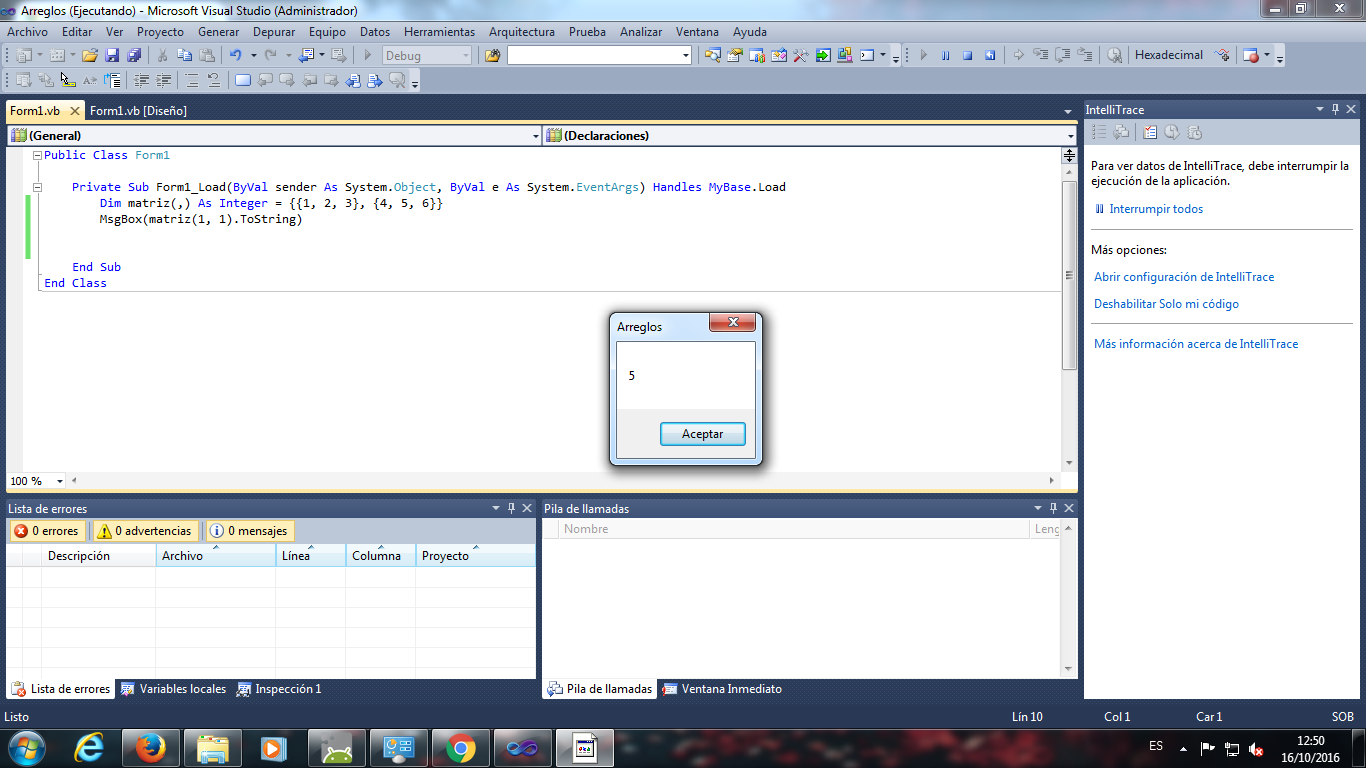Switch to the Ventana Inmediato tab
The image size is (1366, 768).
tap(733, 689)
